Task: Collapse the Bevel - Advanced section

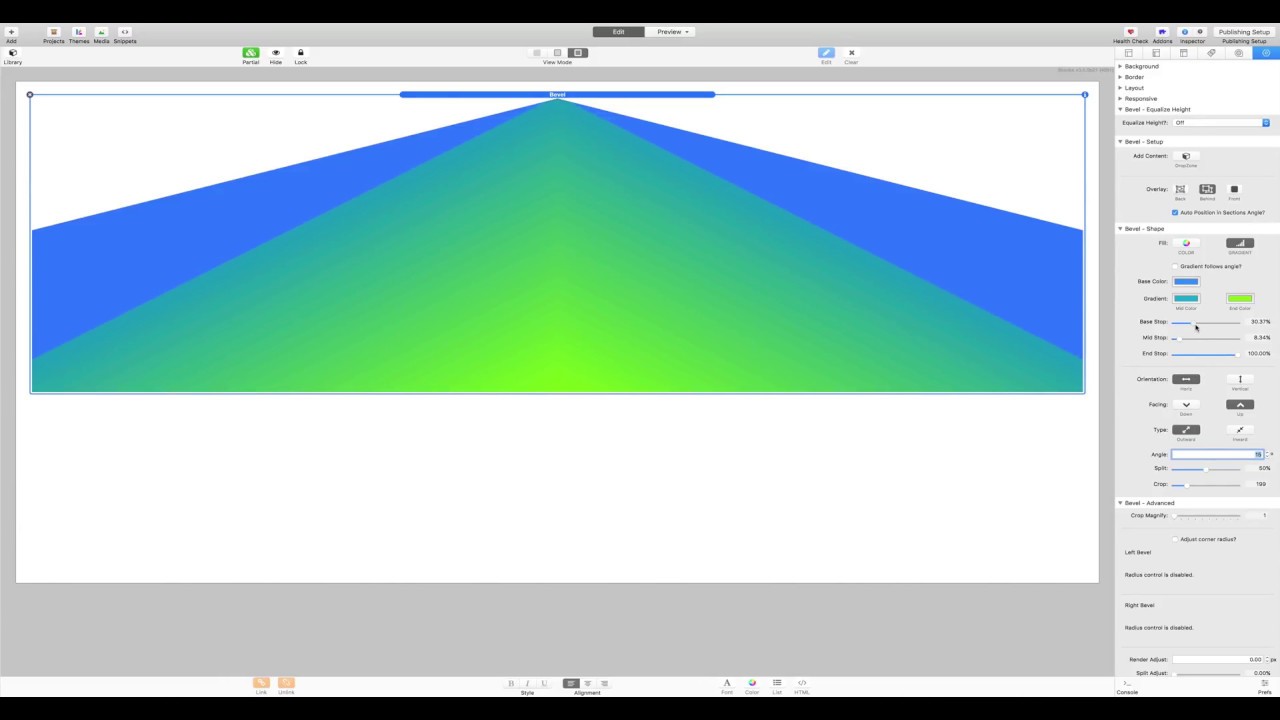Action: 1120,503
